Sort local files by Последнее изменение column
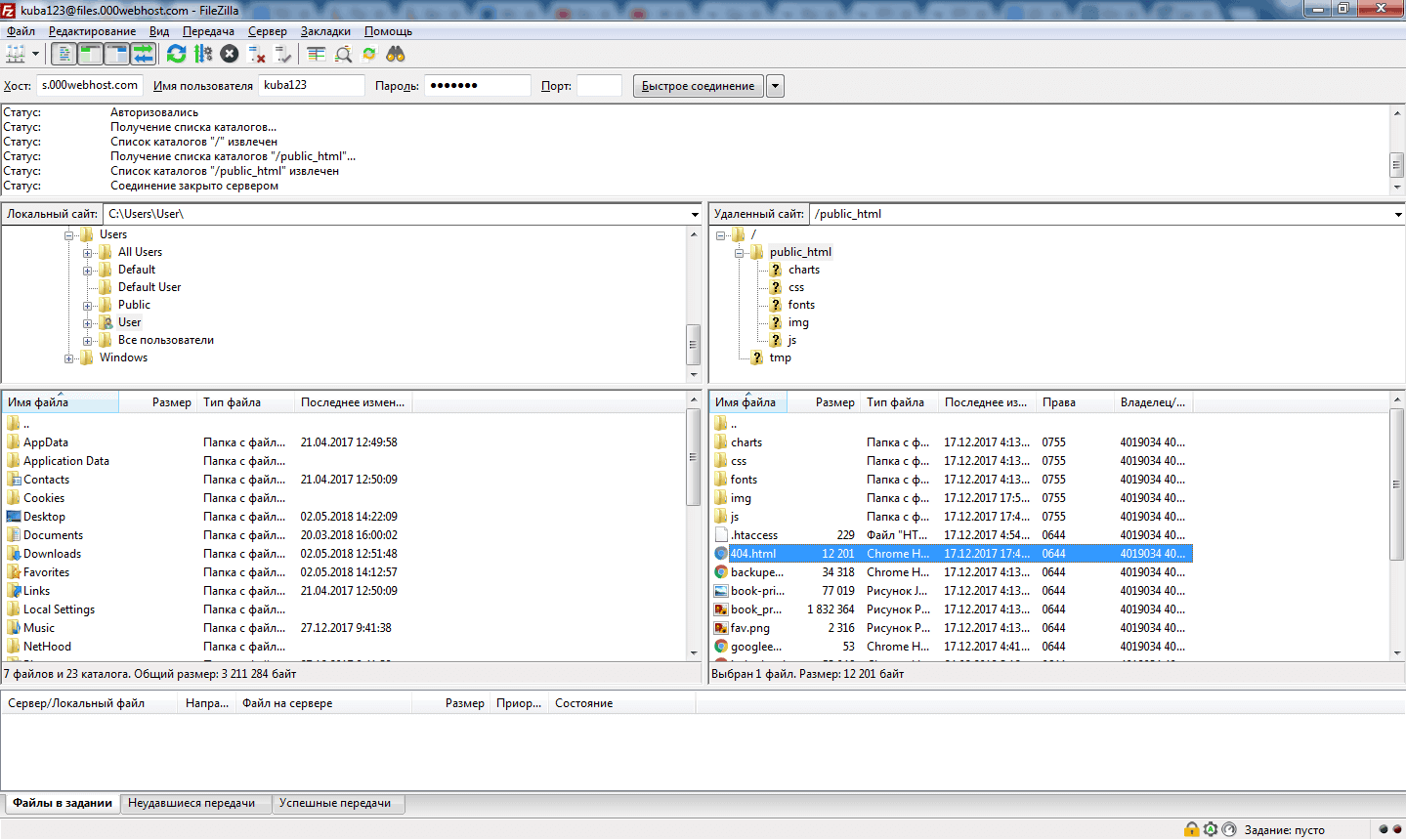The width and height of the screenshot is (1406, 840). point(353,402)
